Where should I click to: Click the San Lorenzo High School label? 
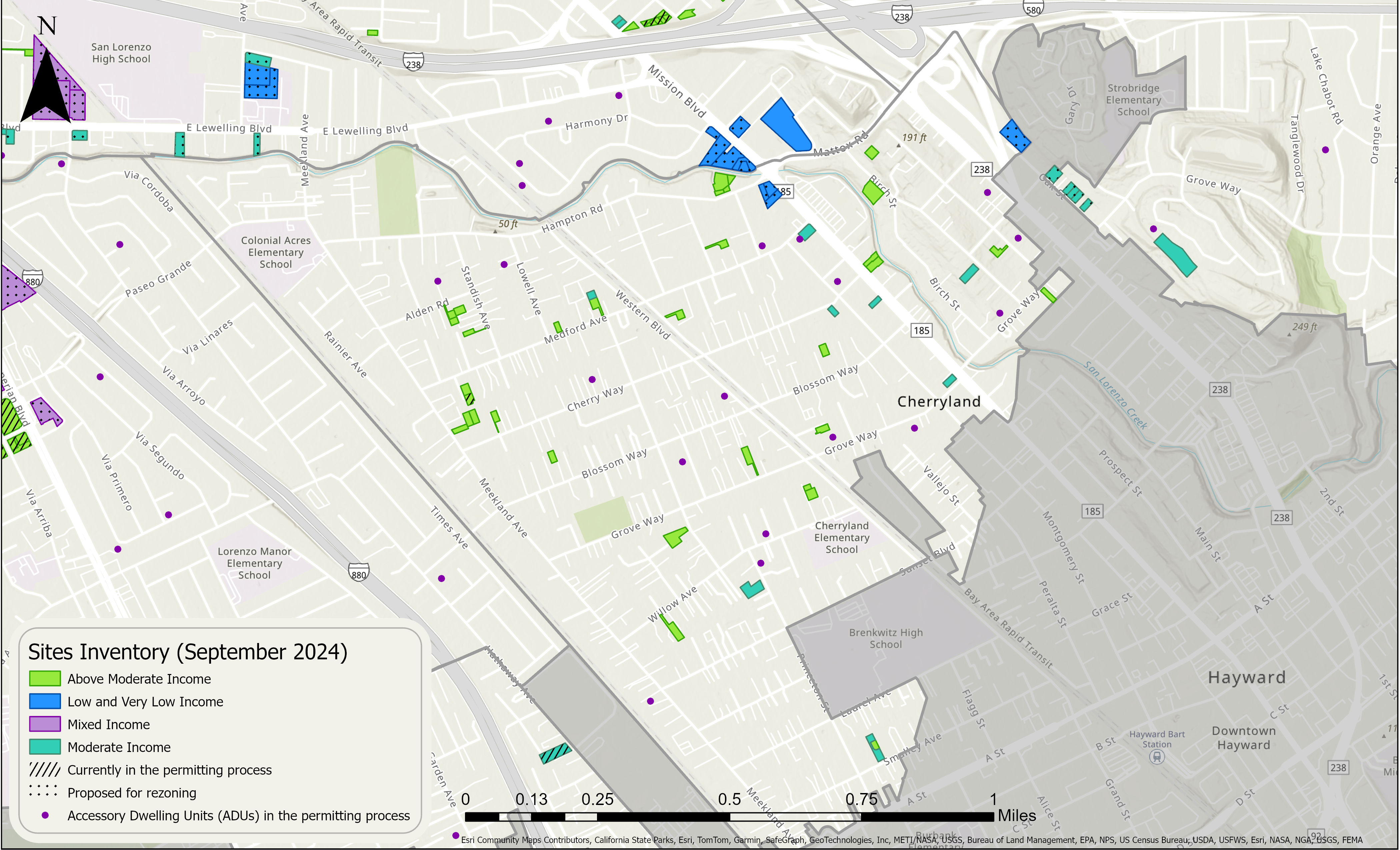pos(121,53)
